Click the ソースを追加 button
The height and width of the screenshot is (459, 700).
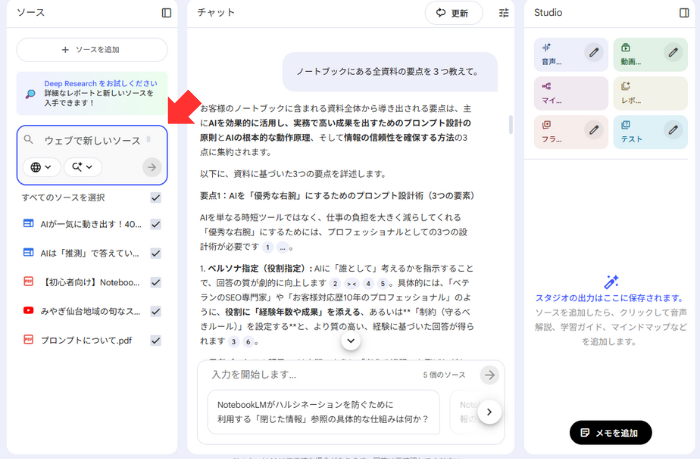[x=92, y=50]
